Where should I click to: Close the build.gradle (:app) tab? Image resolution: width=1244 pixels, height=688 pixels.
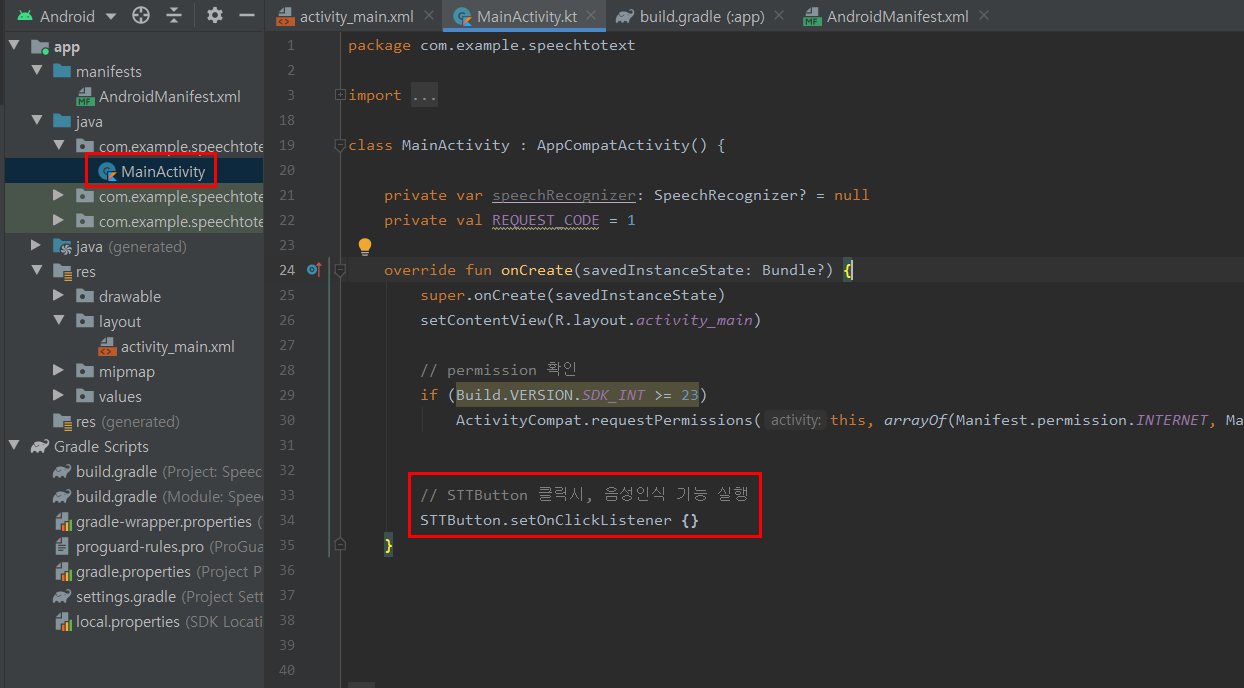(779, 17)
